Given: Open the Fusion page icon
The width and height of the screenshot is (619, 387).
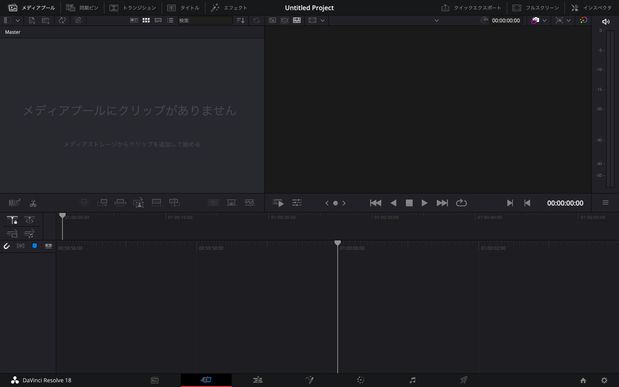Looking at the screenshot, I should pyautogui.click(x=309, y=380).
